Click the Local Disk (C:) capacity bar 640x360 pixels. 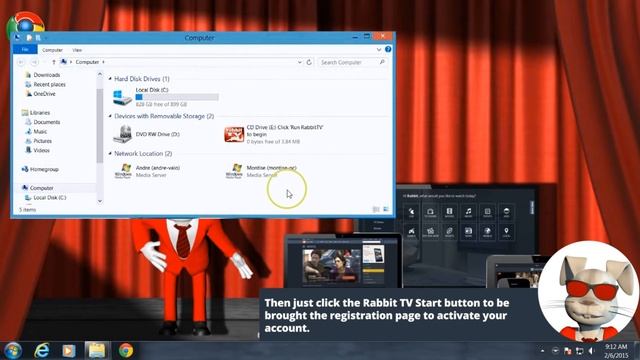(177, 97)
